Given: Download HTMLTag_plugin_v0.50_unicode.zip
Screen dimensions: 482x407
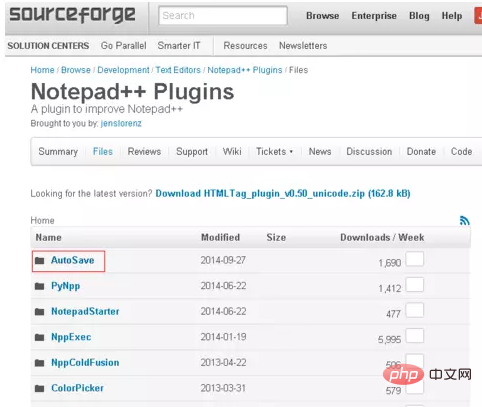Looking at the screenshot, I should click(x=283, y=193).
